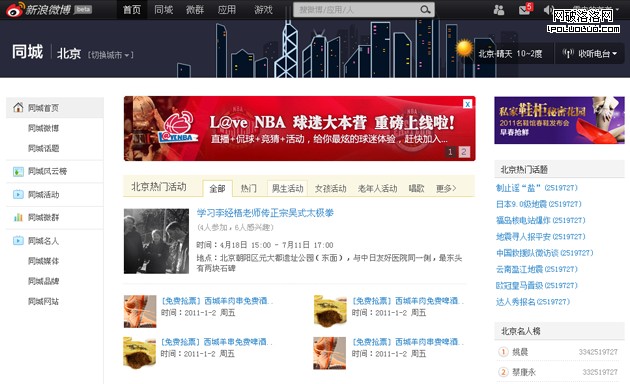This screenshot has width=630, height=384.
Task: Open the 学习李经梧老师传正宗吴式太极拳 link
Action: pos(265,213)
